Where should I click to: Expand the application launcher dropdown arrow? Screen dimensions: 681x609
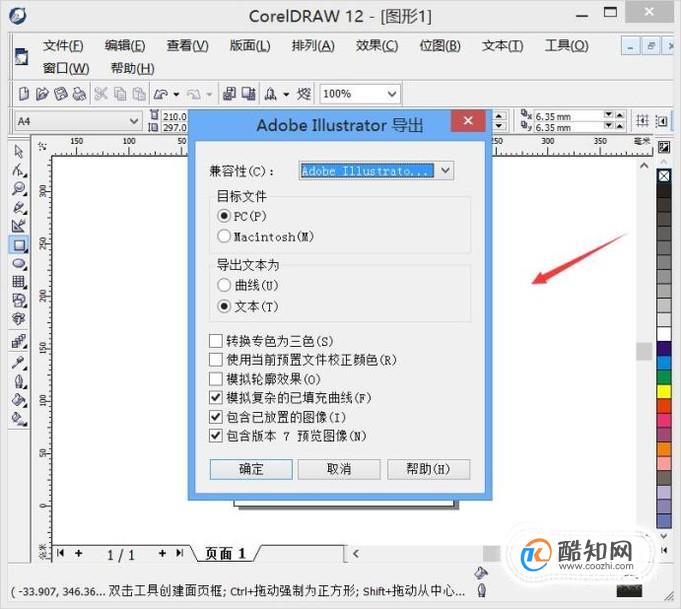(286, 94)
